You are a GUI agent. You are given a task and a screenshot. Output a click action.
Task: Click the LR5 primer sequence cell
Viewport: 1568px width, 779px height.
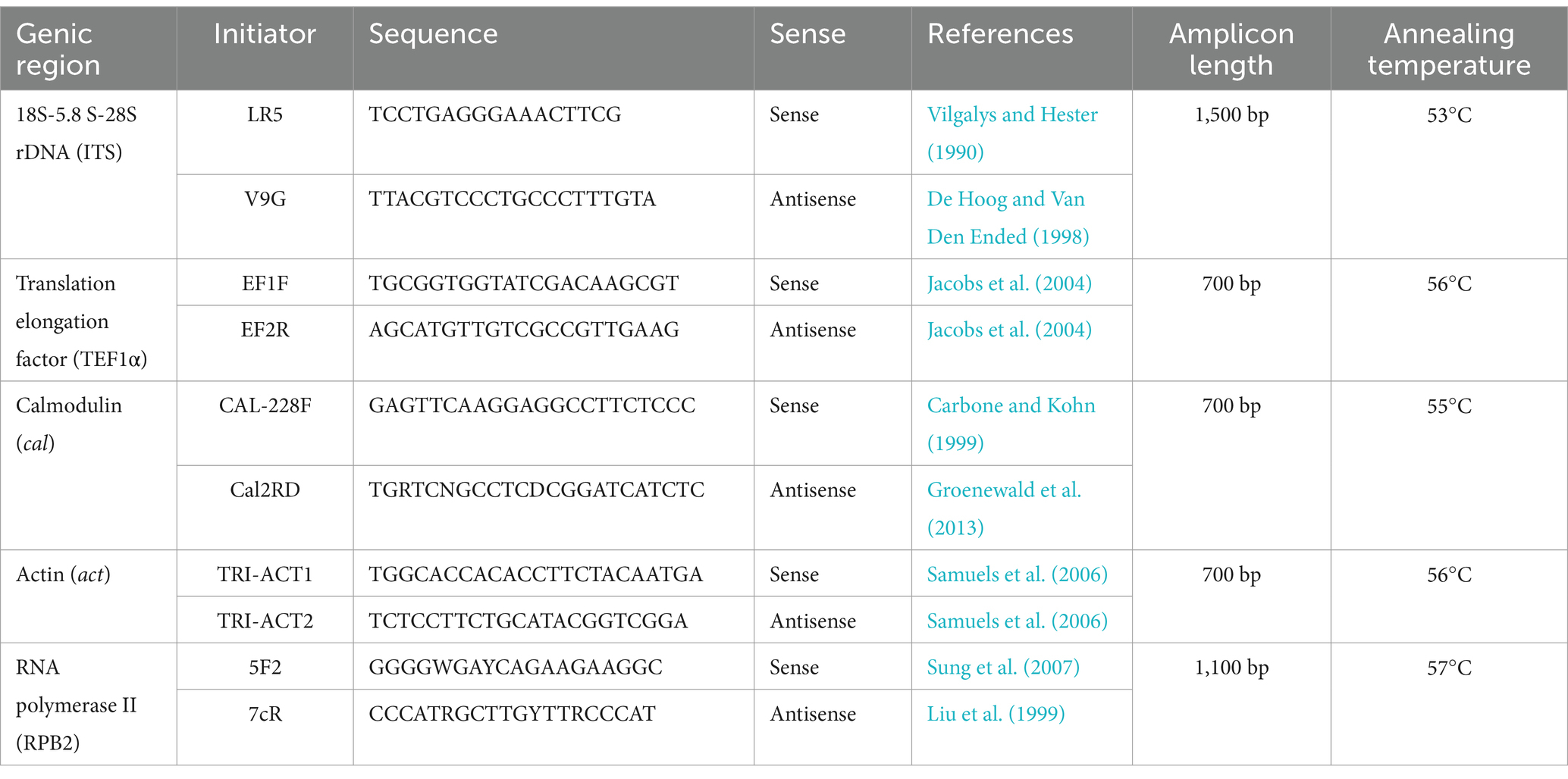[554, 133]
